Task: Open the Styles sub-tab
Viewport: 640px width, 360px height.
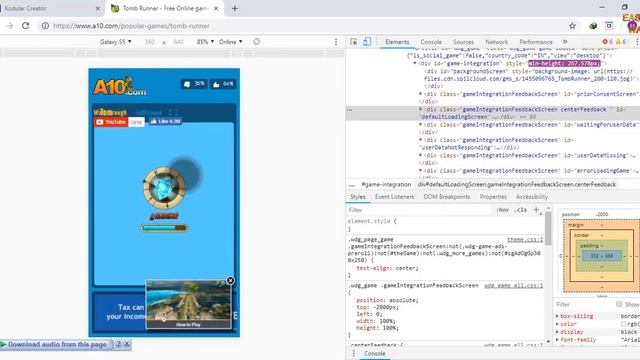Action: click(x=358, y=197)
